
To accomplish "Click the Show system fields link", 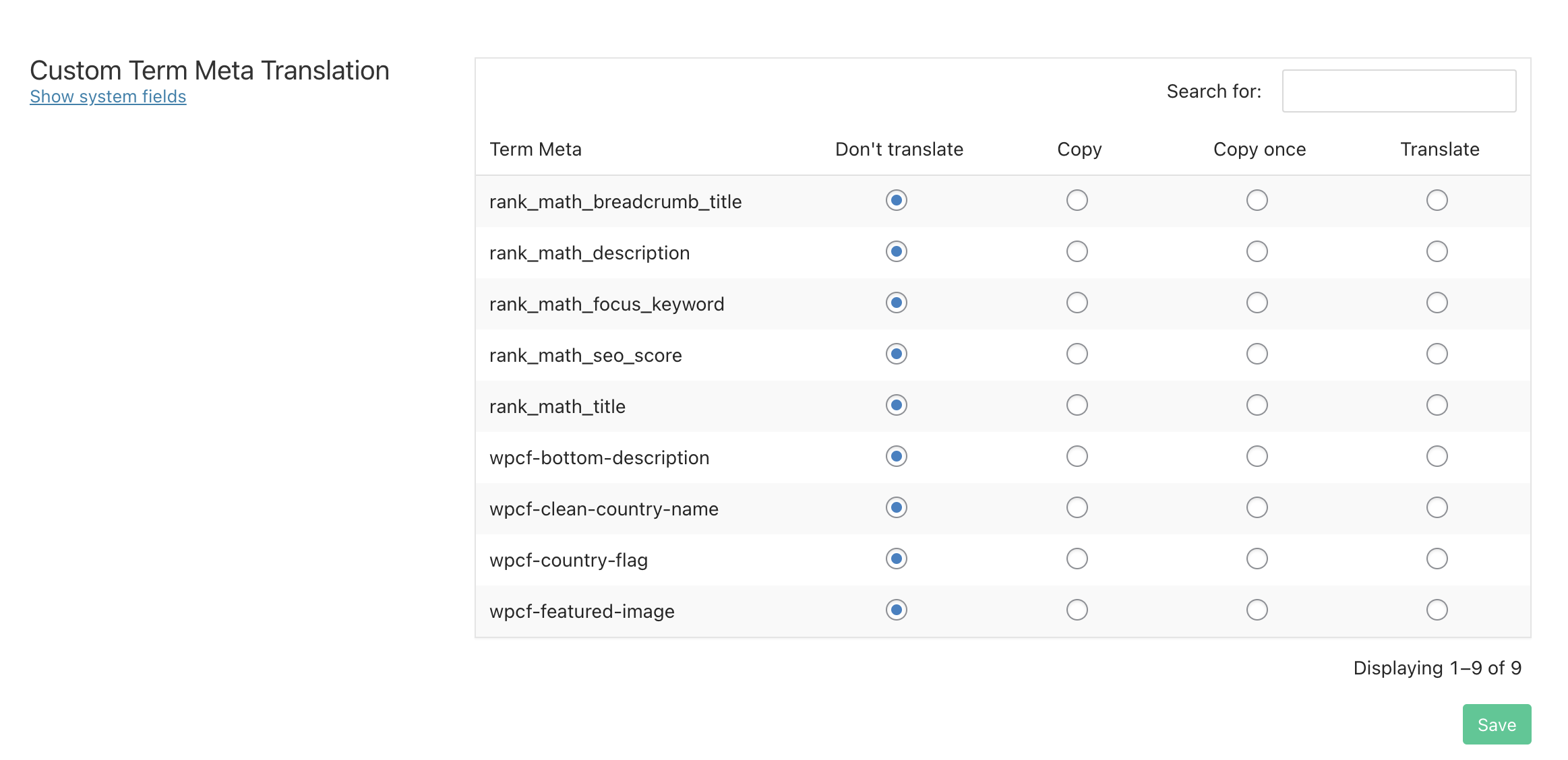I will (108, 96).
